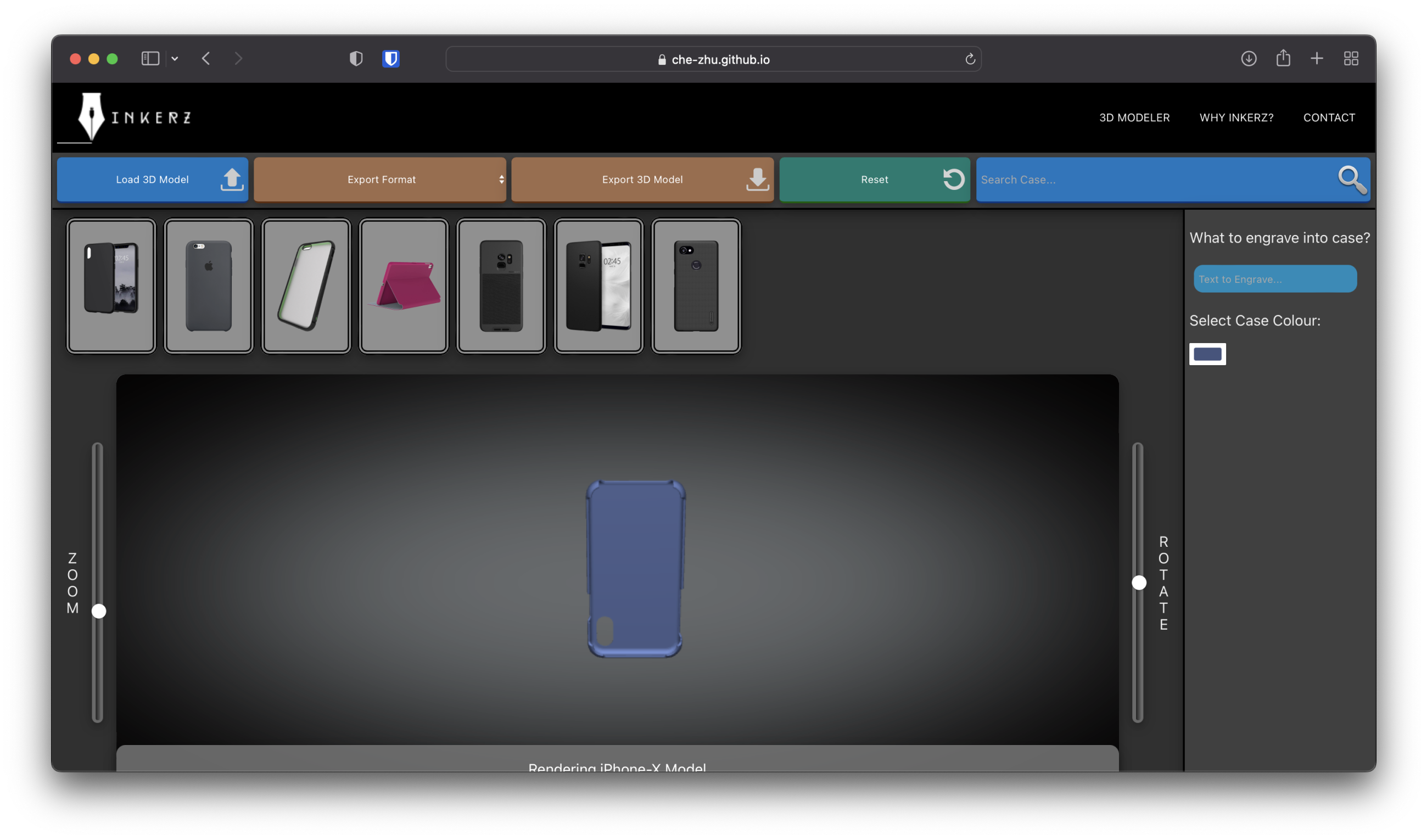This screenshot has width=1421, height=840.
Task: Select the back navigation arrow
Action: (207, 59)
